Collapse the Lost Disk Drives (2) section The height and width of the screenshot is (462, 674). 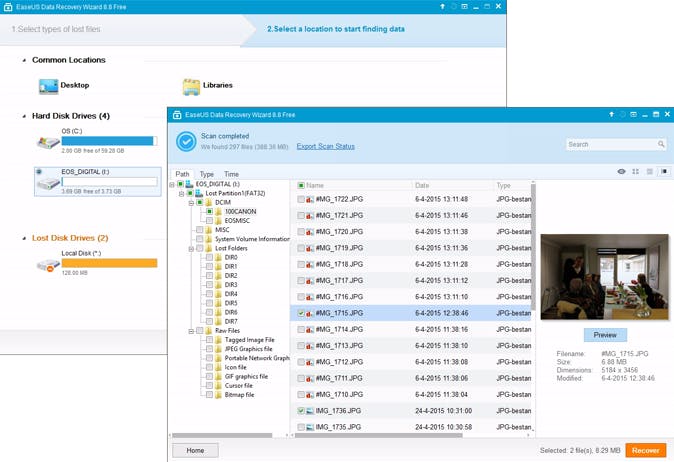[x=24, y=239]
